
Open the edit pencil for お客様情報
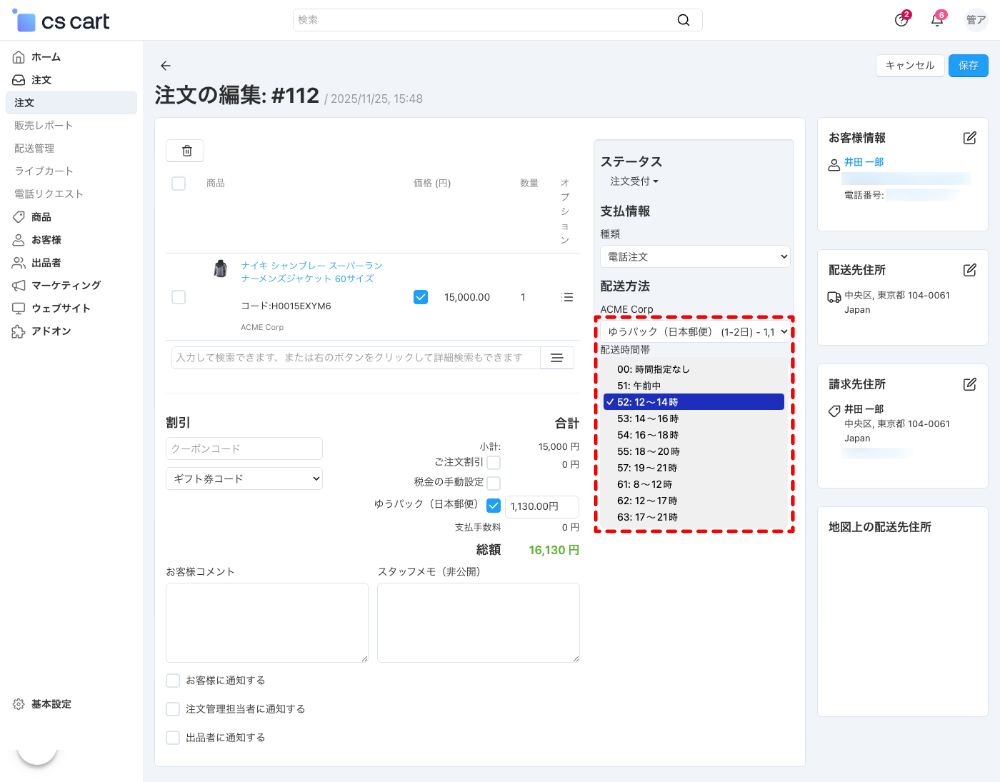pos(968,138)
